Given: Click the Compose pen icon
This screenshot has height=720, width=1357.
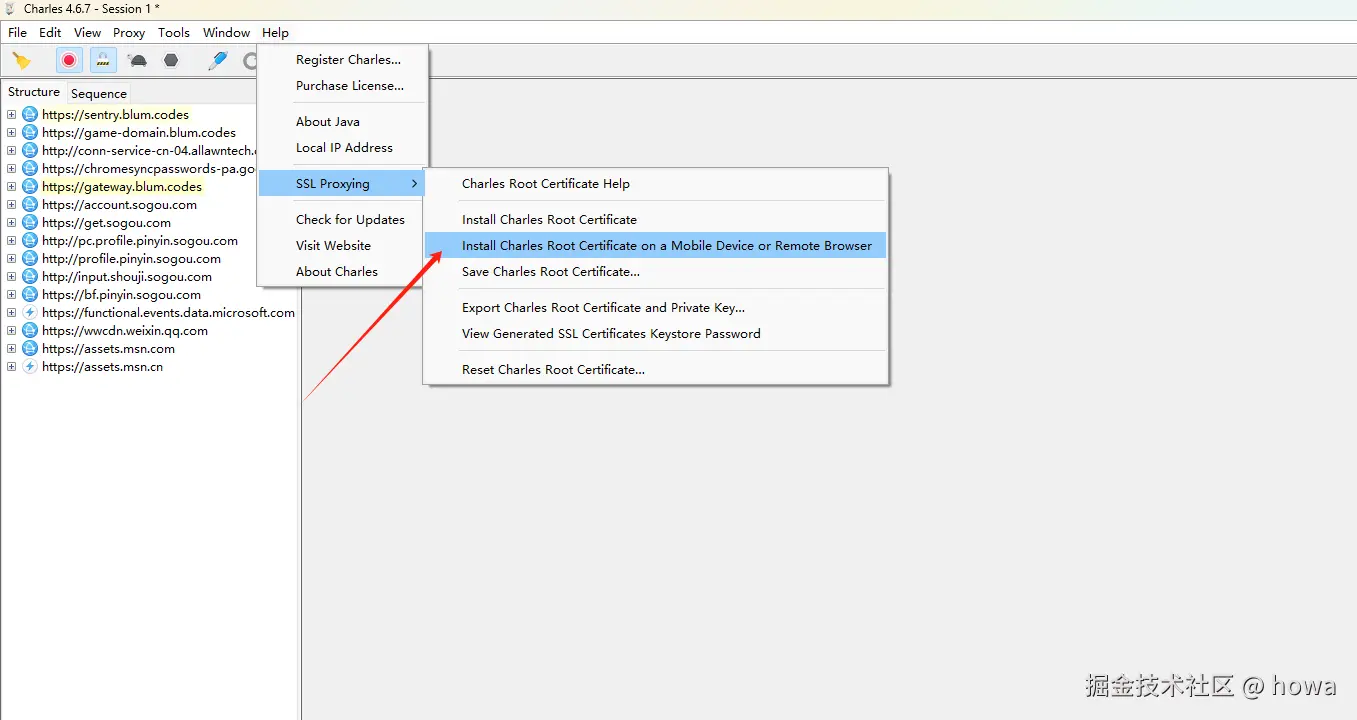Looking at the screenshot, I should point(217,60).
